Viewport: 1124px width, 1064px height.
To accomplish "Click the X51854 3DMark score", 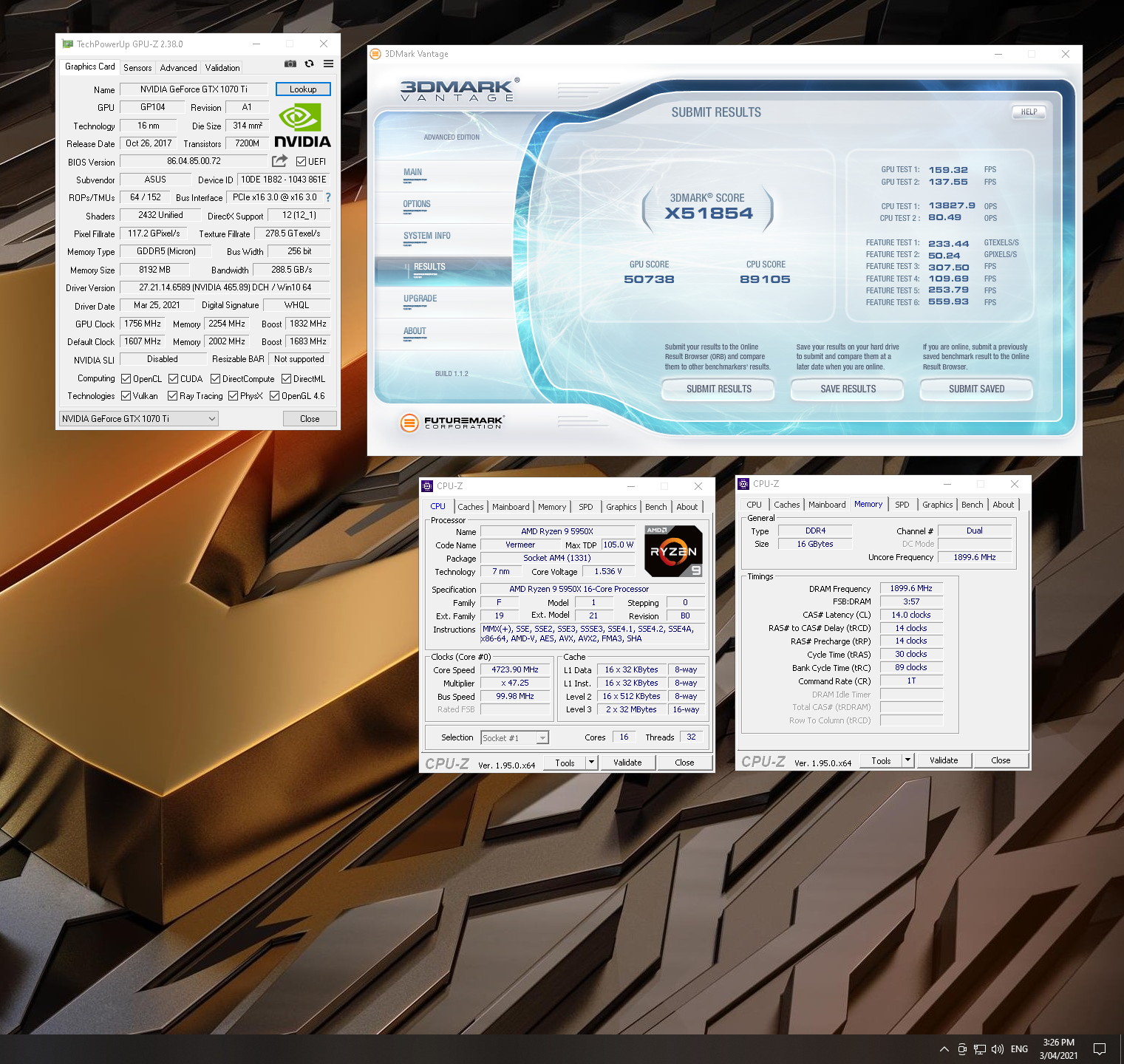I will (x=708, y=214).
